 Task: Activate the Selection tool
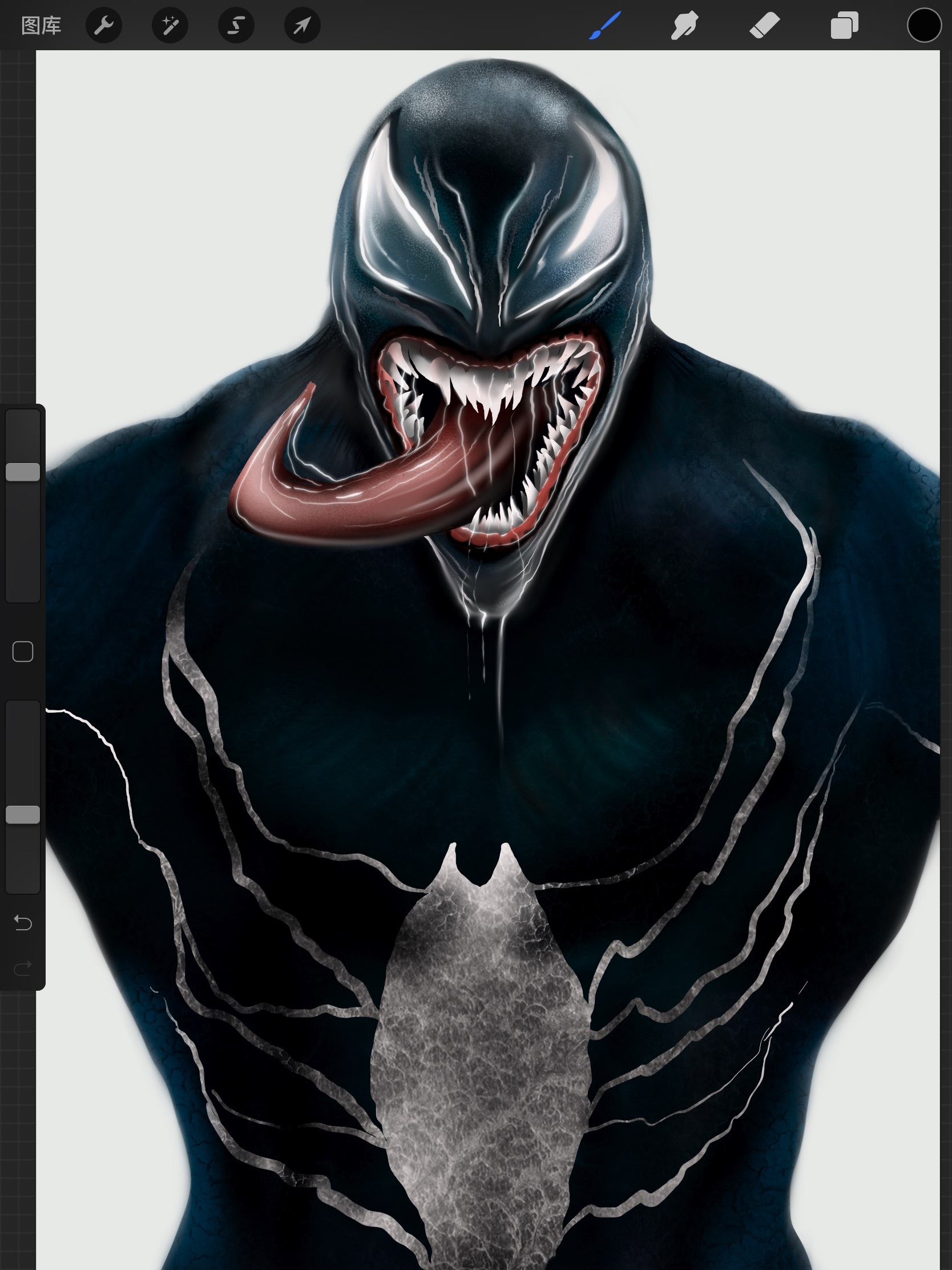click(236, 25)
